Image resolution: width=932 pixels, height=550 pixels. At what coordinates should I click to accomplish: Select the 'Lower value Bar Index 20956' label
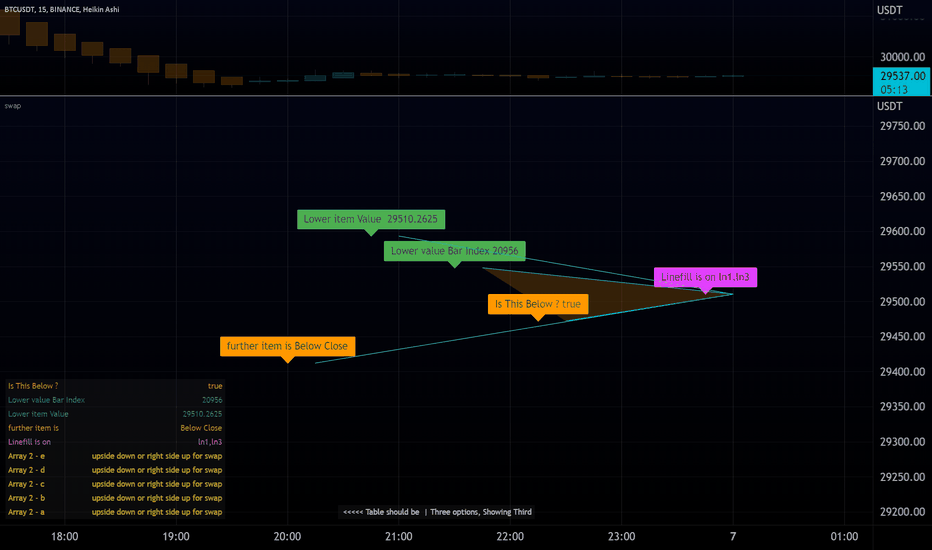tap(455, 251)
